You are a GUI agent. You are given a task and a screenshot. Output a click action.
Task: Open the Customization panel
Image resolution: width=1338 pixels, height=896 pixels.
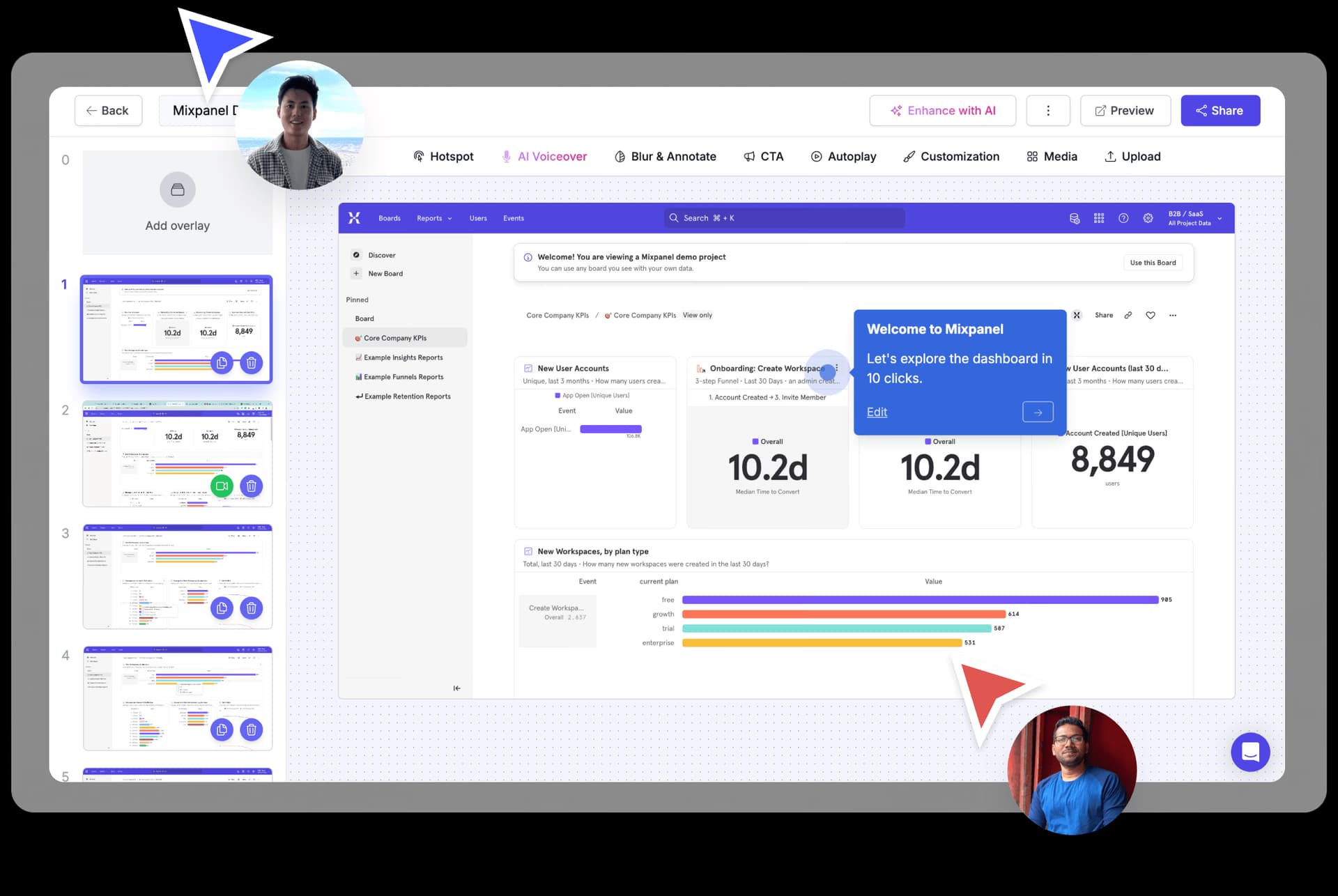pos(951,156)
